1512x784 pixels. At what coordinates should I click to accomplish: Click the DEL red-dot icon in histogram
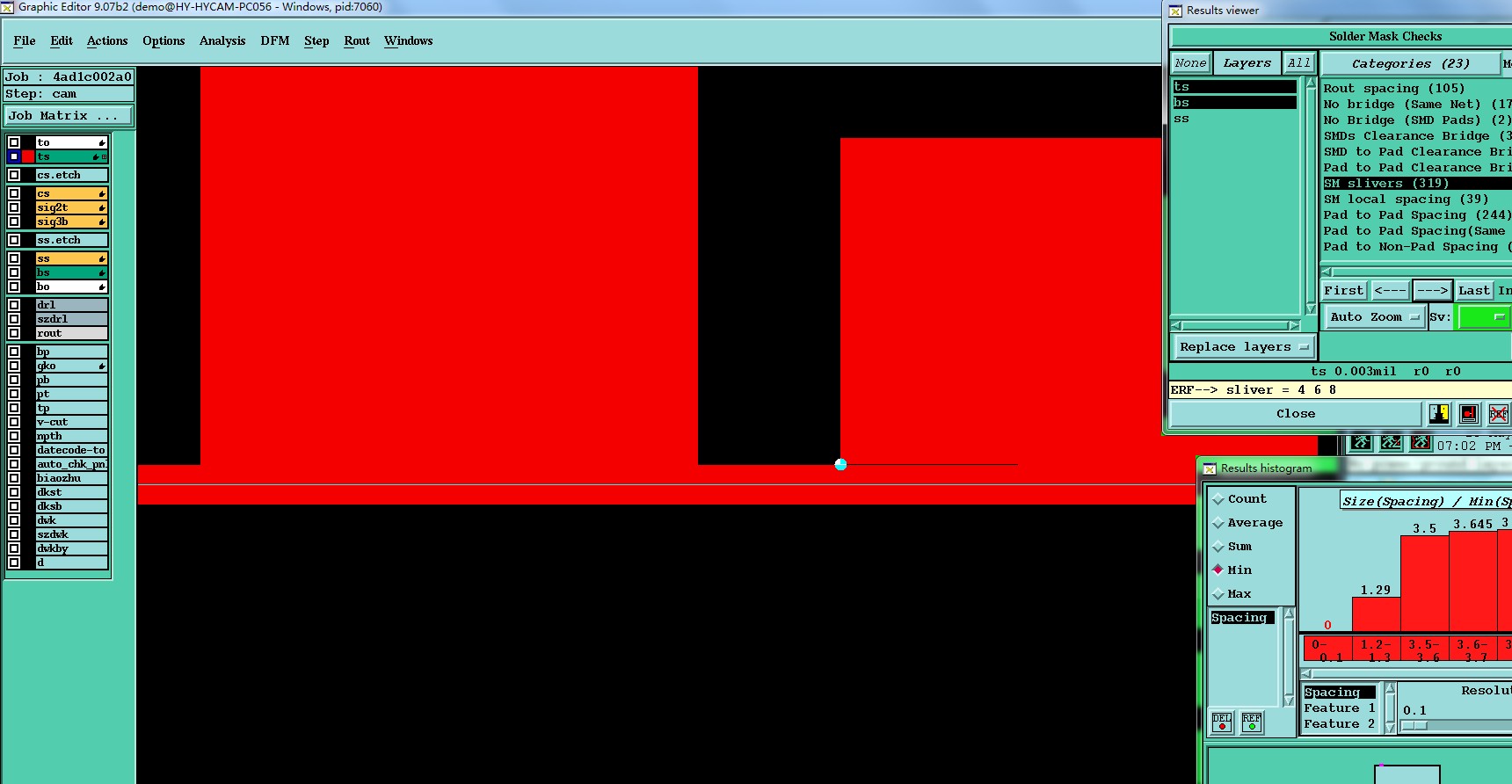1222,722
